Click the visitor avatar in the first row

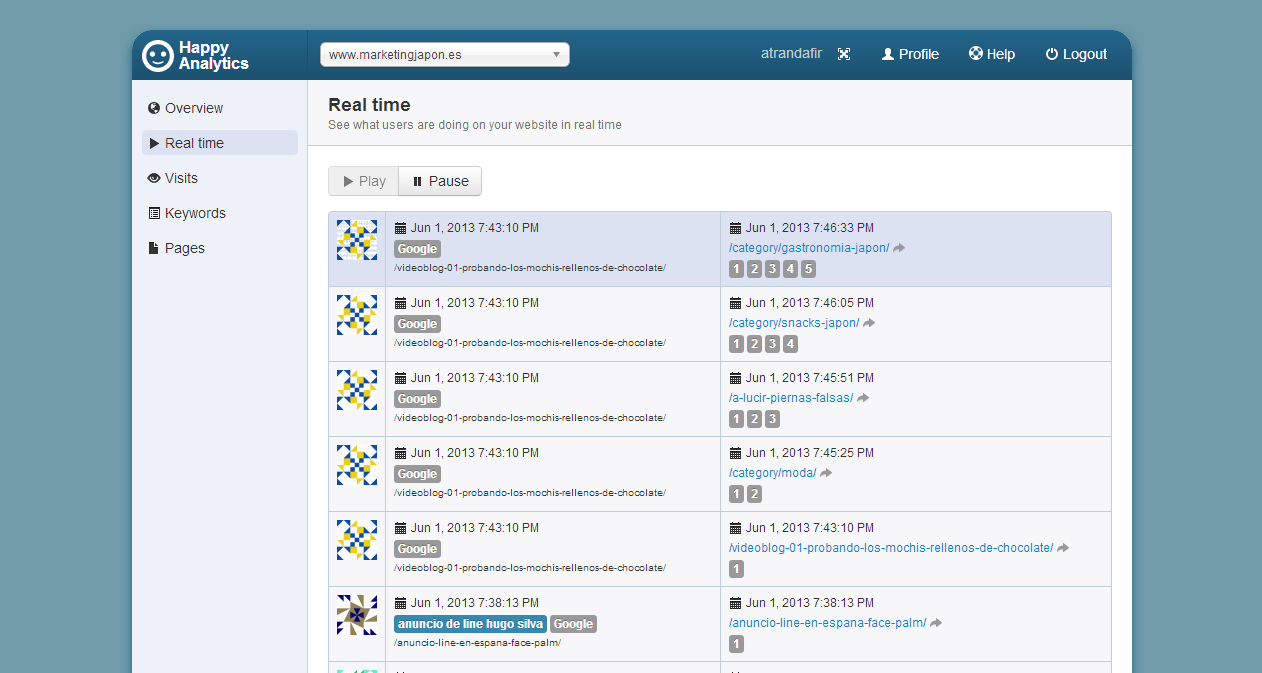357,240
